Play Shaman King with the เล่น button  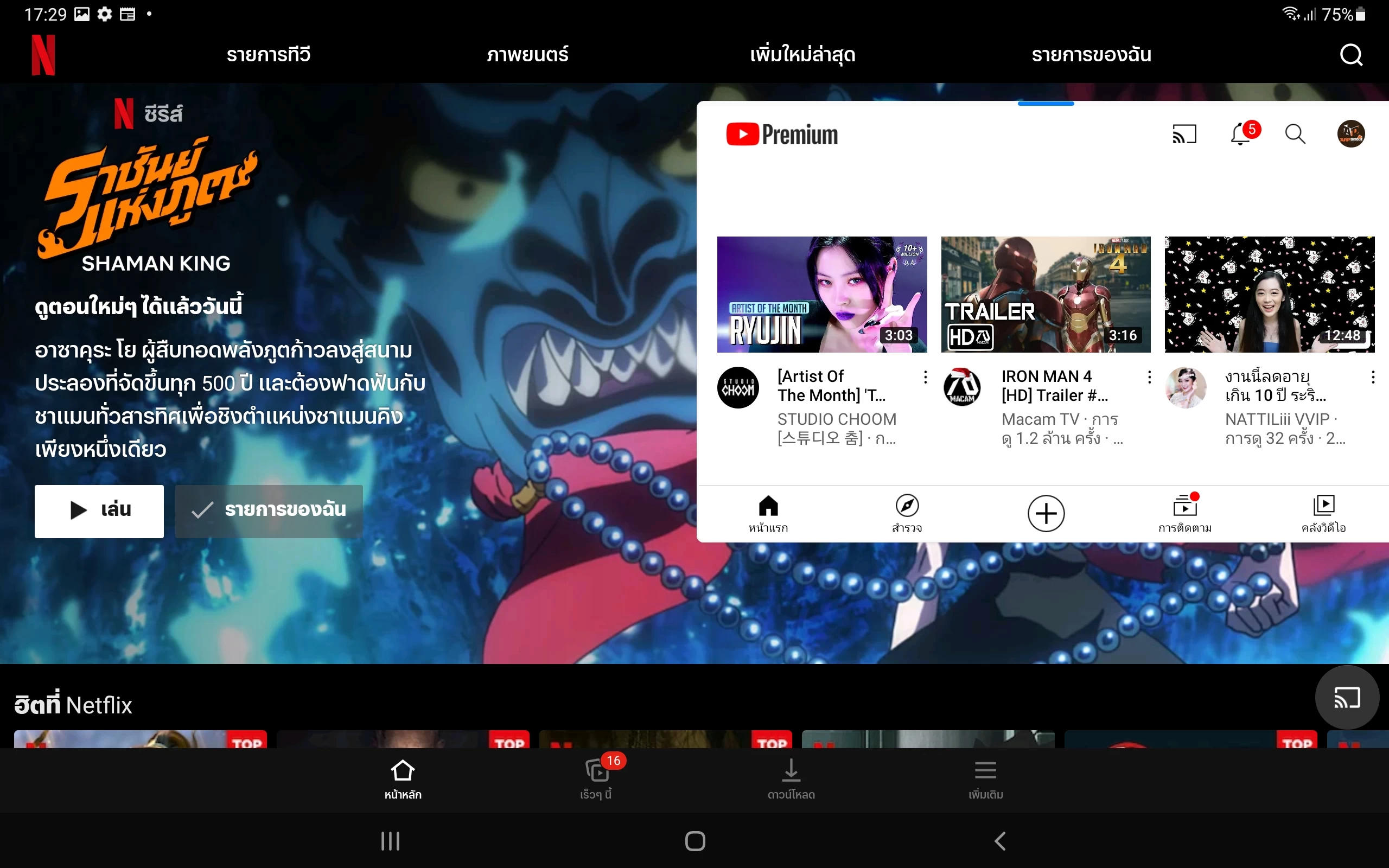click(99, 511)
